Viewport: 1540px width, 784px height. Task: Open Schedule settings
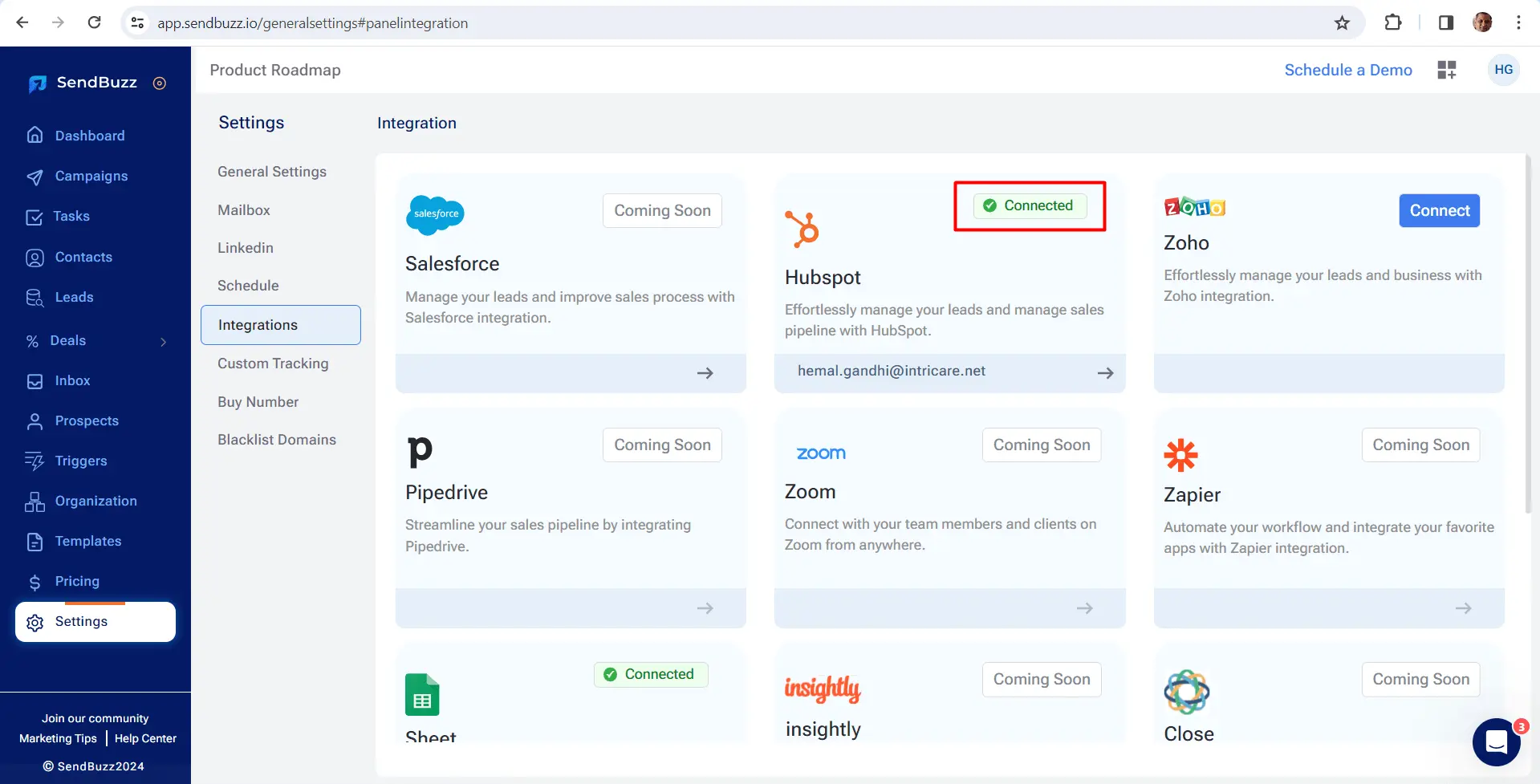pos(248,286)
